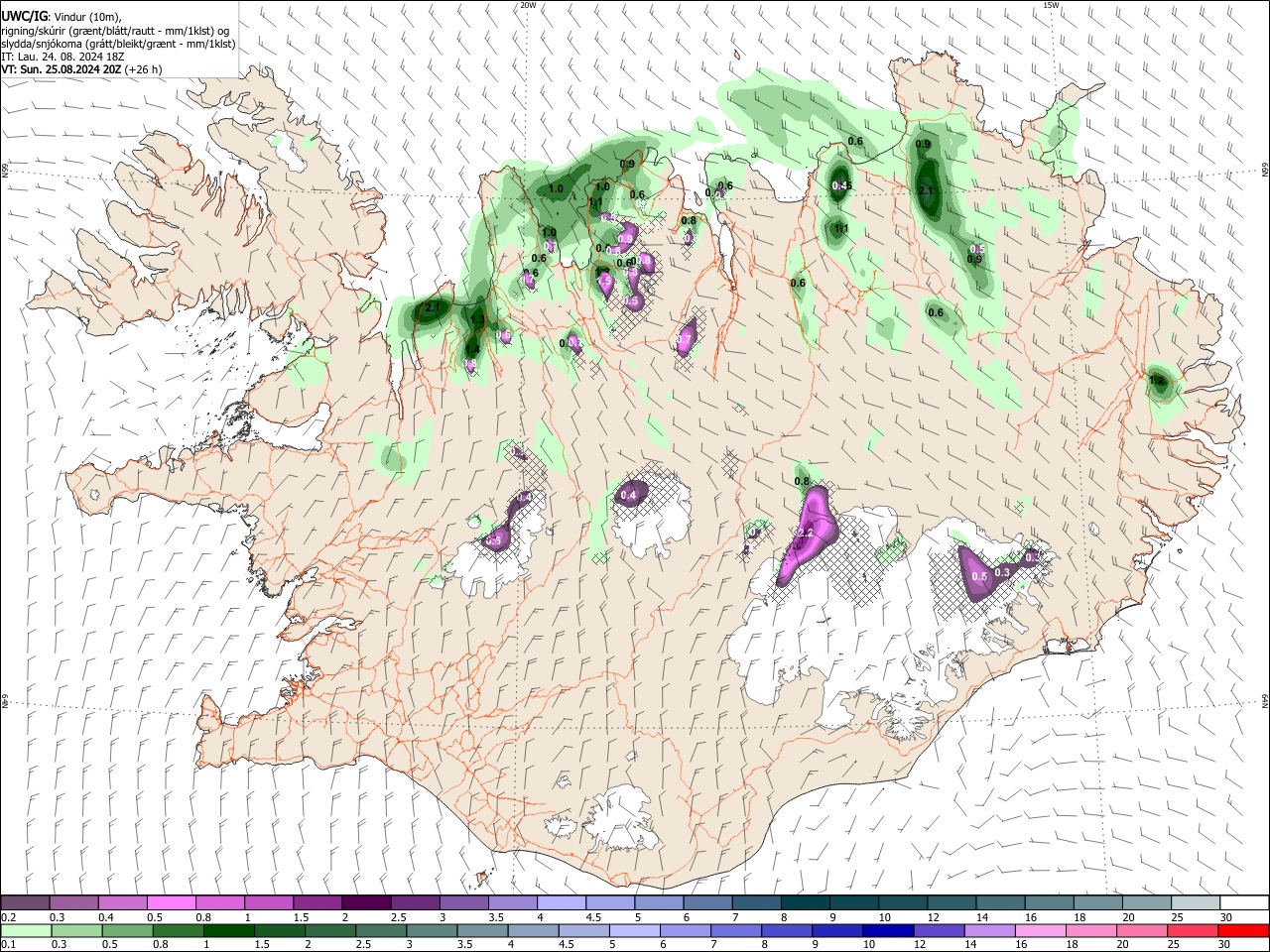Click the '0.2' label on snow scale
Image resolution: width=1270 pixels, height=952 pixels.
(x=8, y=917)
